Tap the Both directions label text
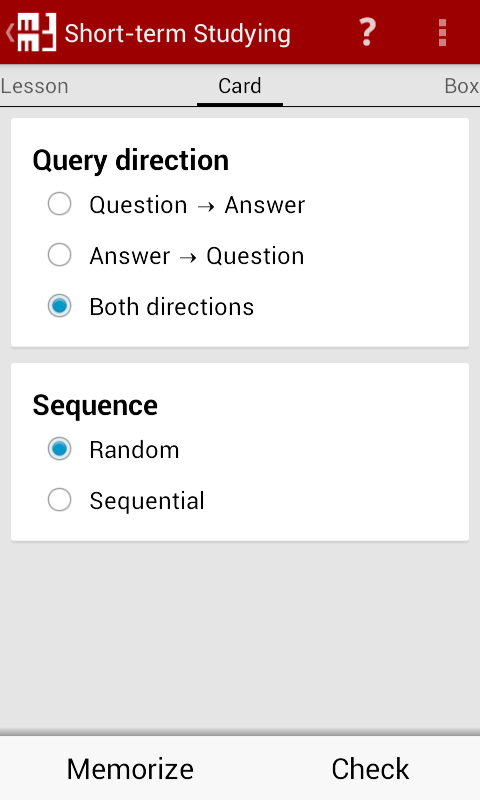 [x=171, y=307]
